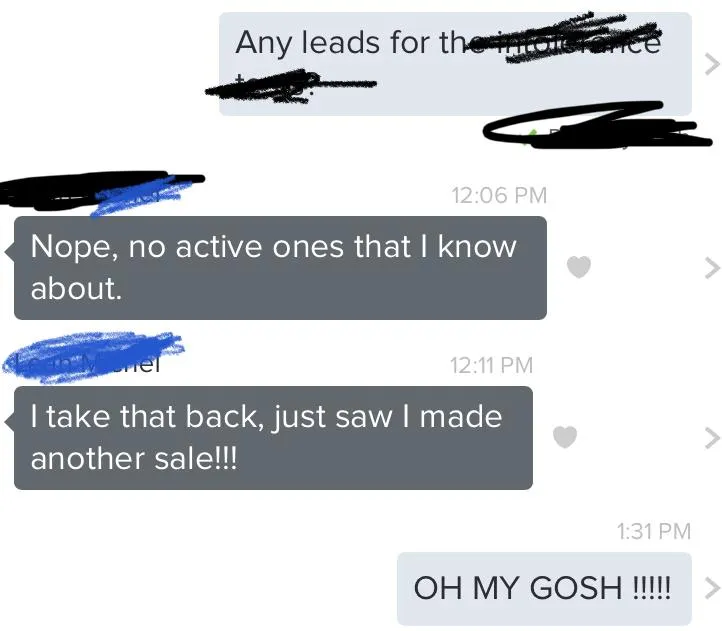Viewport: 722px width, 631px height.
Task: Click the 12:11 PM timestamp
Action: click(x=491, y=365)
